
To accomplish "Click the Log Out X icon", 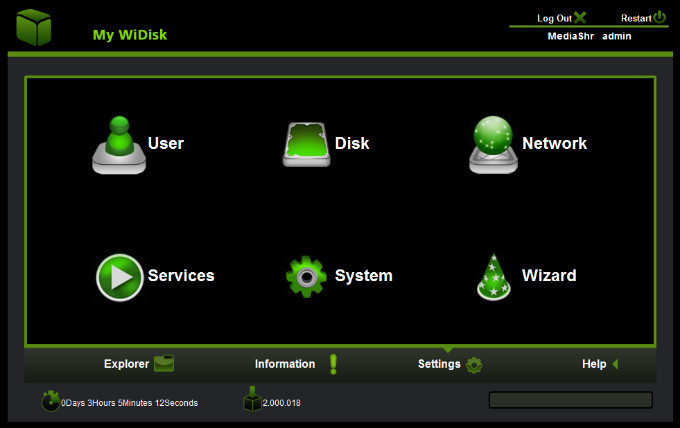I will pos(580,18).
